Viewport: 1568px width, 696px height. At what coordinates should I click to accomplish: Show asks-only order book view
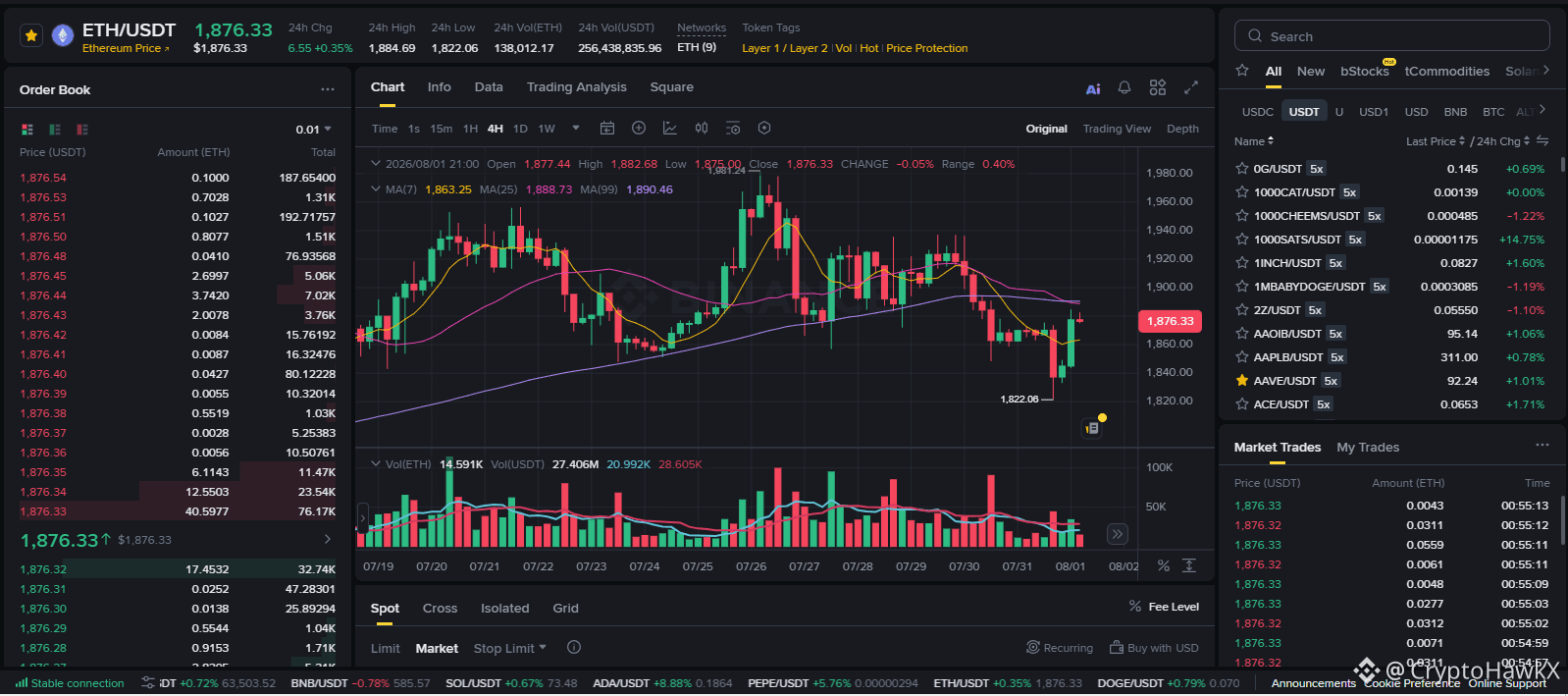(82, 130)
